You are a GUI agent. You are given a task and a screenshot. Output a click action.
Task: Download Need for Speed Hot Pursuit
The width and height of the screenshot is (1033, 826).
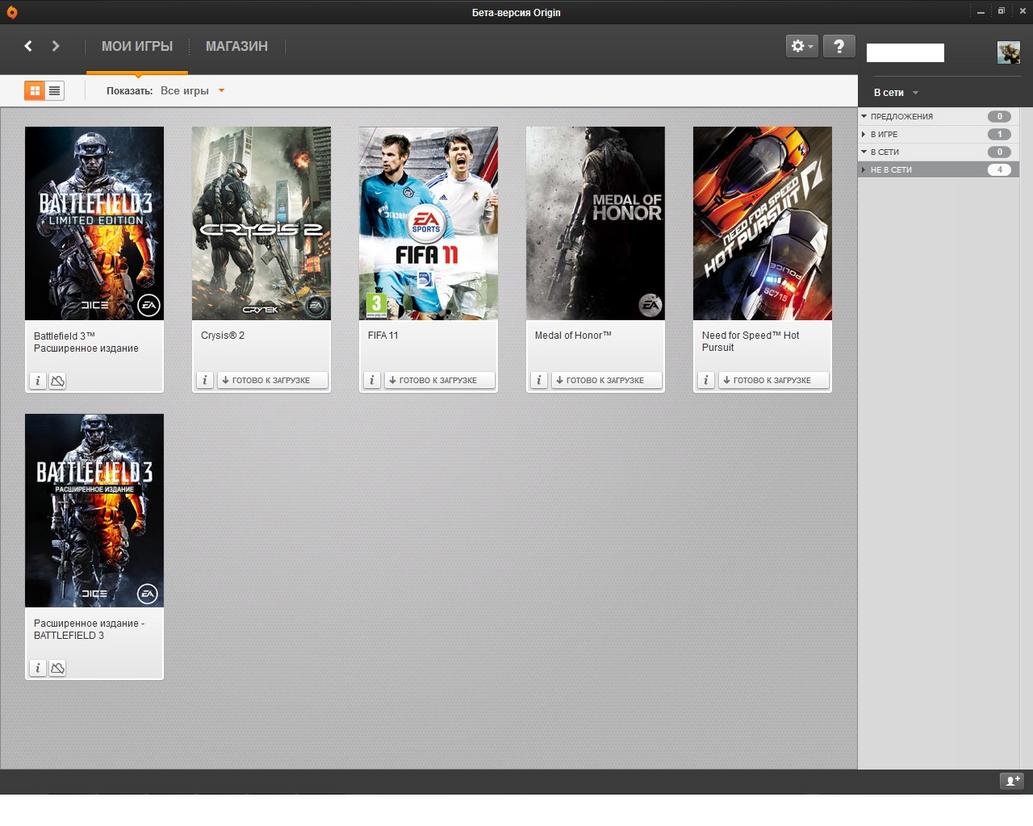point(773,380)
